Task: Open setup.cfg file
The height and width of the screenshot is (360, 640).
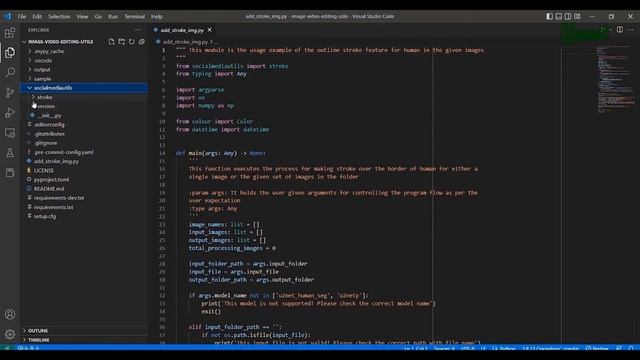Action: pyautogui.click(x=84, y=216)
